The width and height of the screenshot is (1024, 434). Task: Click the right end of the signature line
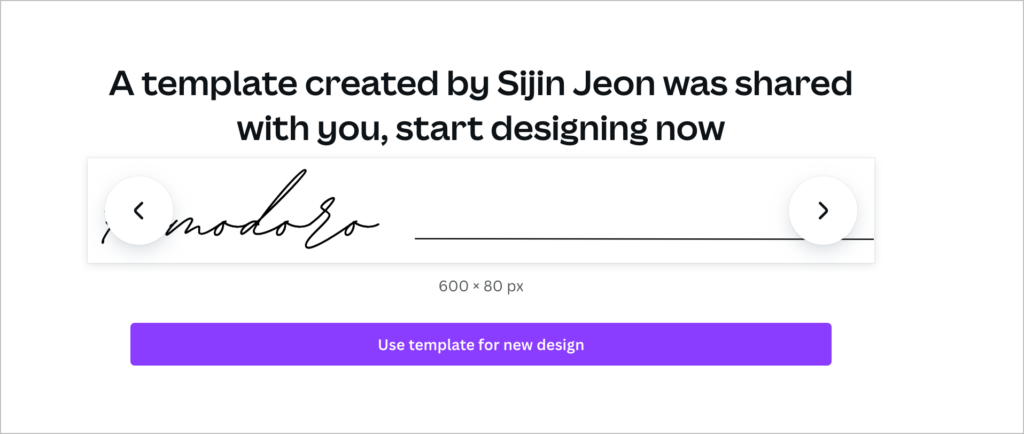click(865, 239)
